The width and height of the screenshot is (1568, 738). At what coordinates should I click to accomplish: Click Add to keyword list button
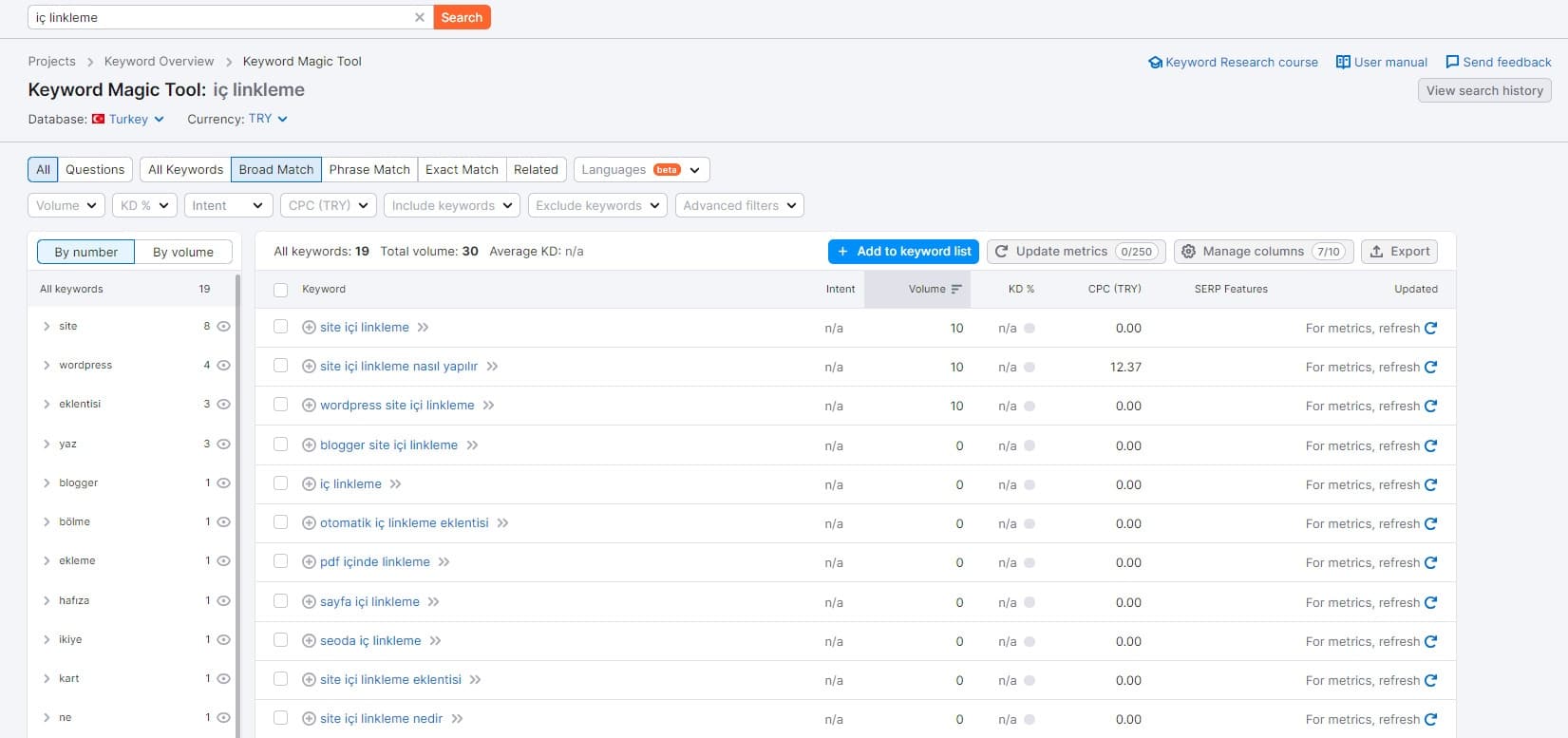[x=904, y=252]
